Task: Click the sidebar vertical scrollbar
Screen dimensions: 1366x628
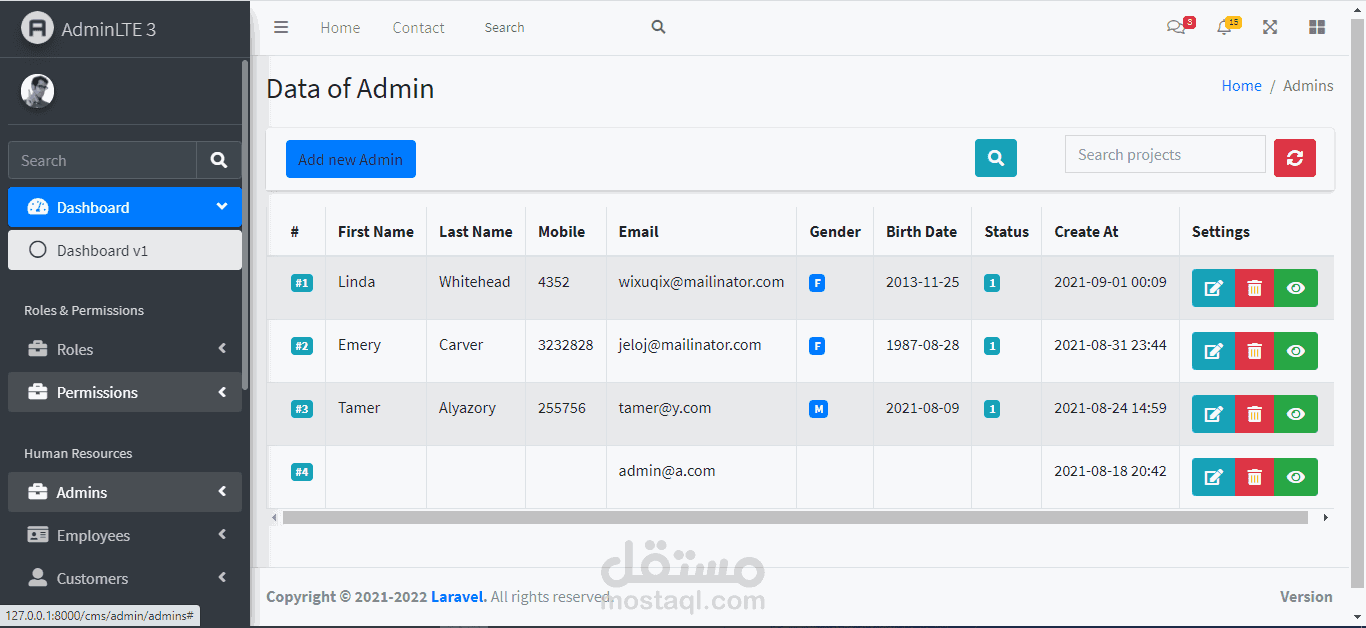Action: click(245, 225)
